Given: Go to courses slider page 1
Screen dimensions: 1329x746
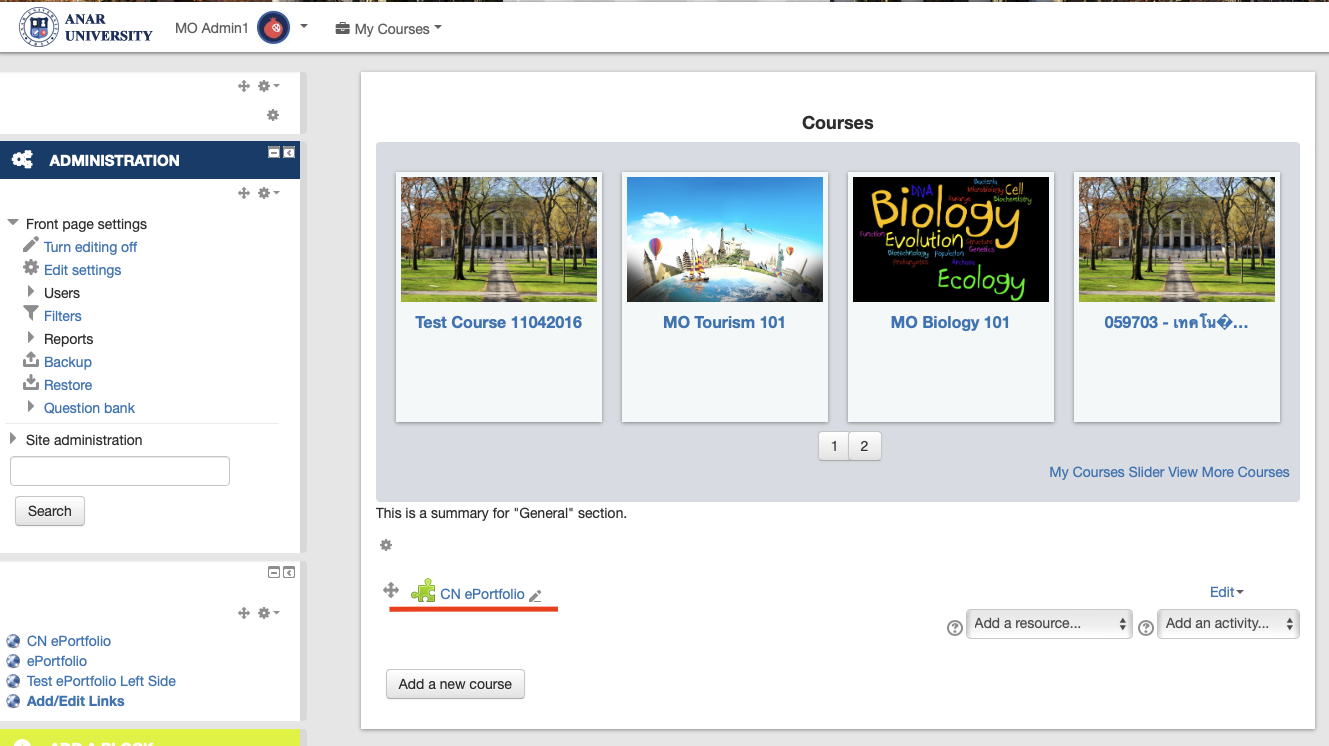Looking at the screenshot, I should point(834,446).
